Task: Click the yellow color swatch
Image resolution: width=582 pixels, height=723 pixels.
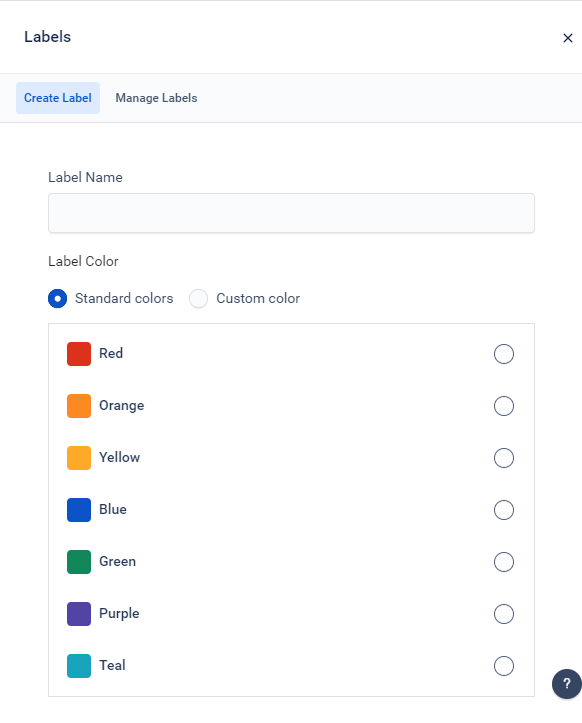Action: [79, 458]
